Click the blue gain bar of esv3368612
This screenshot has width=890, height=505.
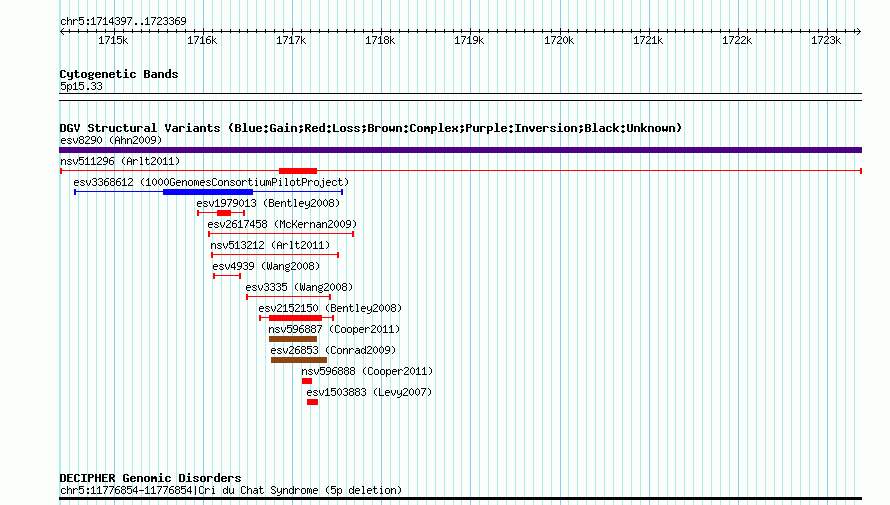(x=208, y=192)
